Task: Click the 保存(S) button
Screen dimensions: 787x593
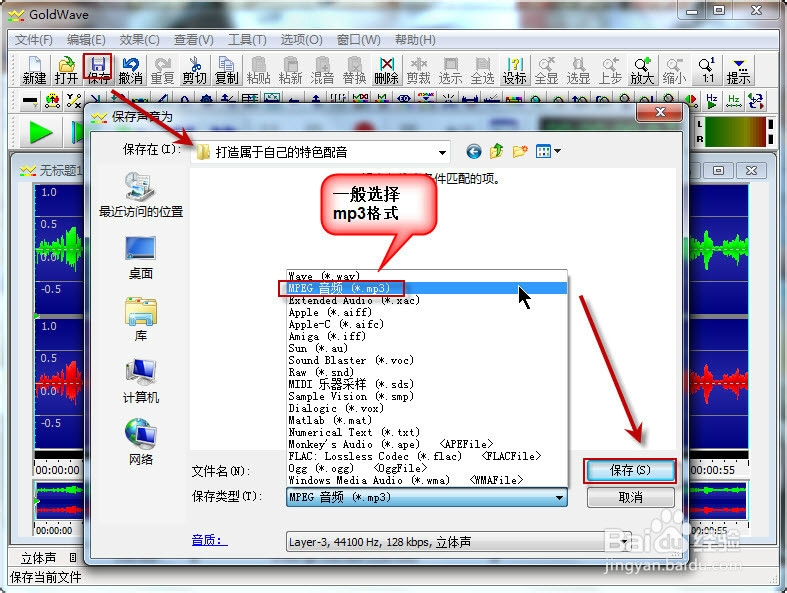Action: point(630,470)
